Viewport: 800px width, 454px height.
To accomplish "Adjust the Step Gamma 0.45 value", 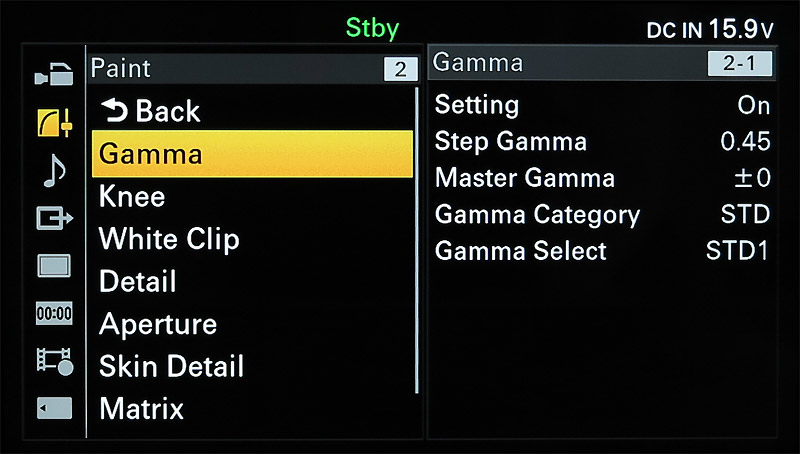I will point(745,142).
